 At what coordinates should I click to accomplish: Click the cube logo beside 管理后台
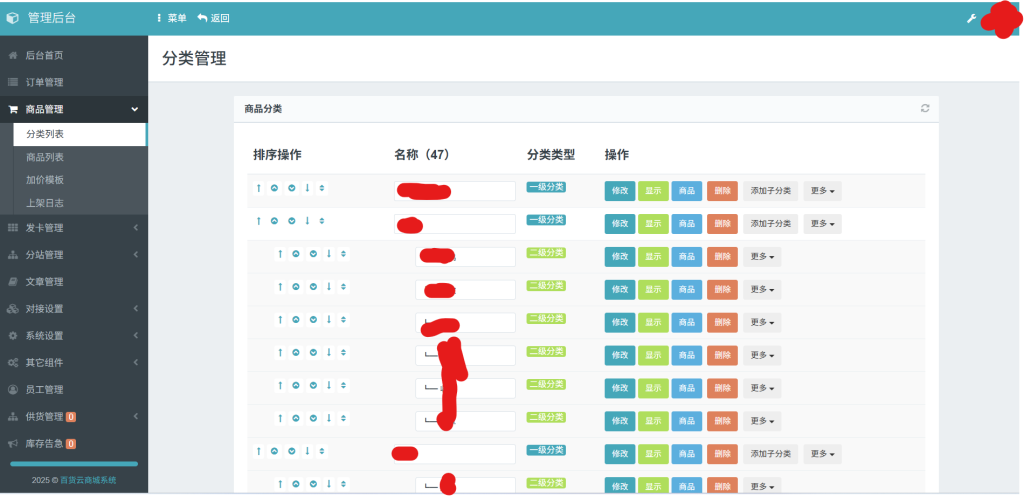pos(12,18)
